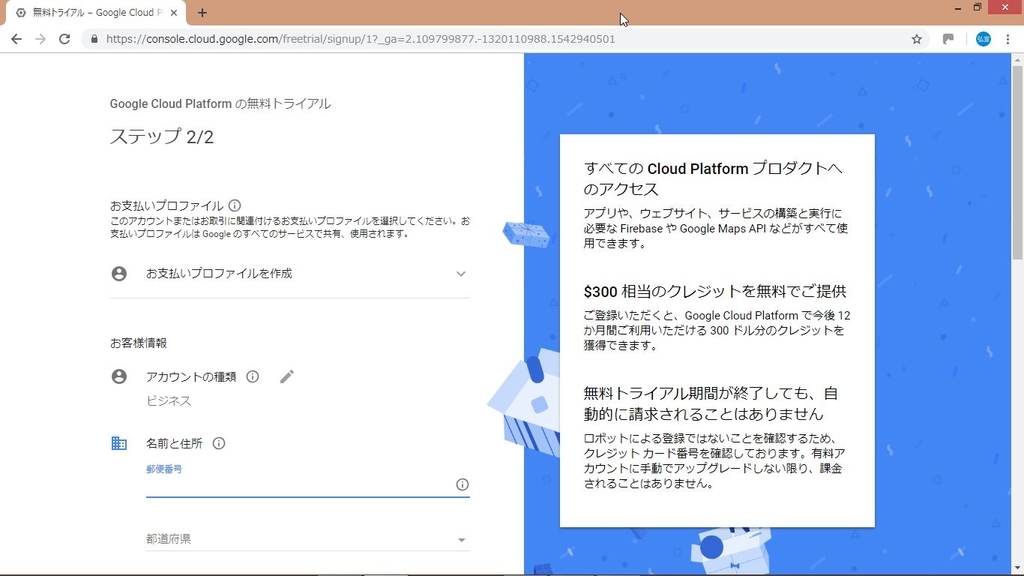Click the info icon inside the 郵便番号 field

[462, 484]
